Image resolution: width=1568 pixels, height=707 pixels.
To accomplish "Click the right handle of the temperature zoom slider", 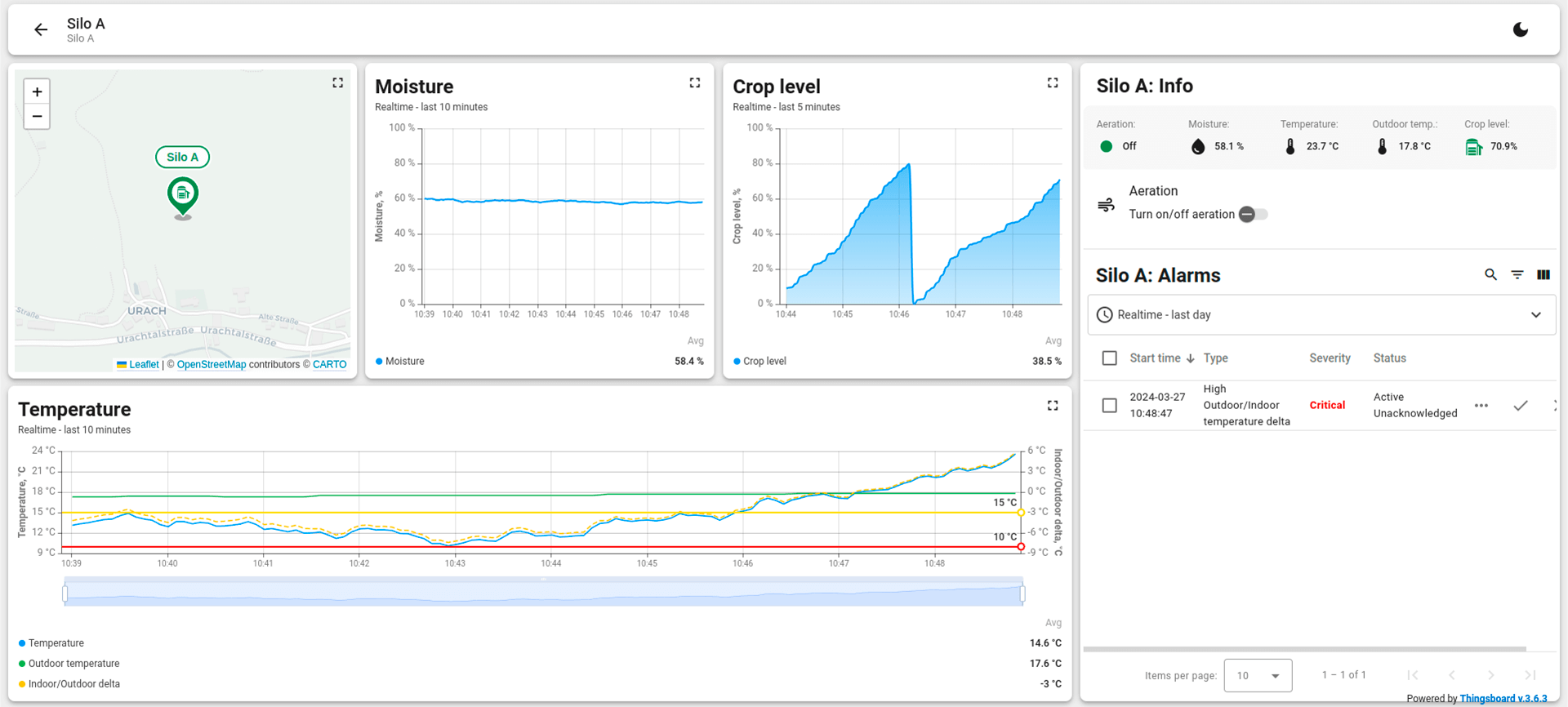I will [1022, 594].
